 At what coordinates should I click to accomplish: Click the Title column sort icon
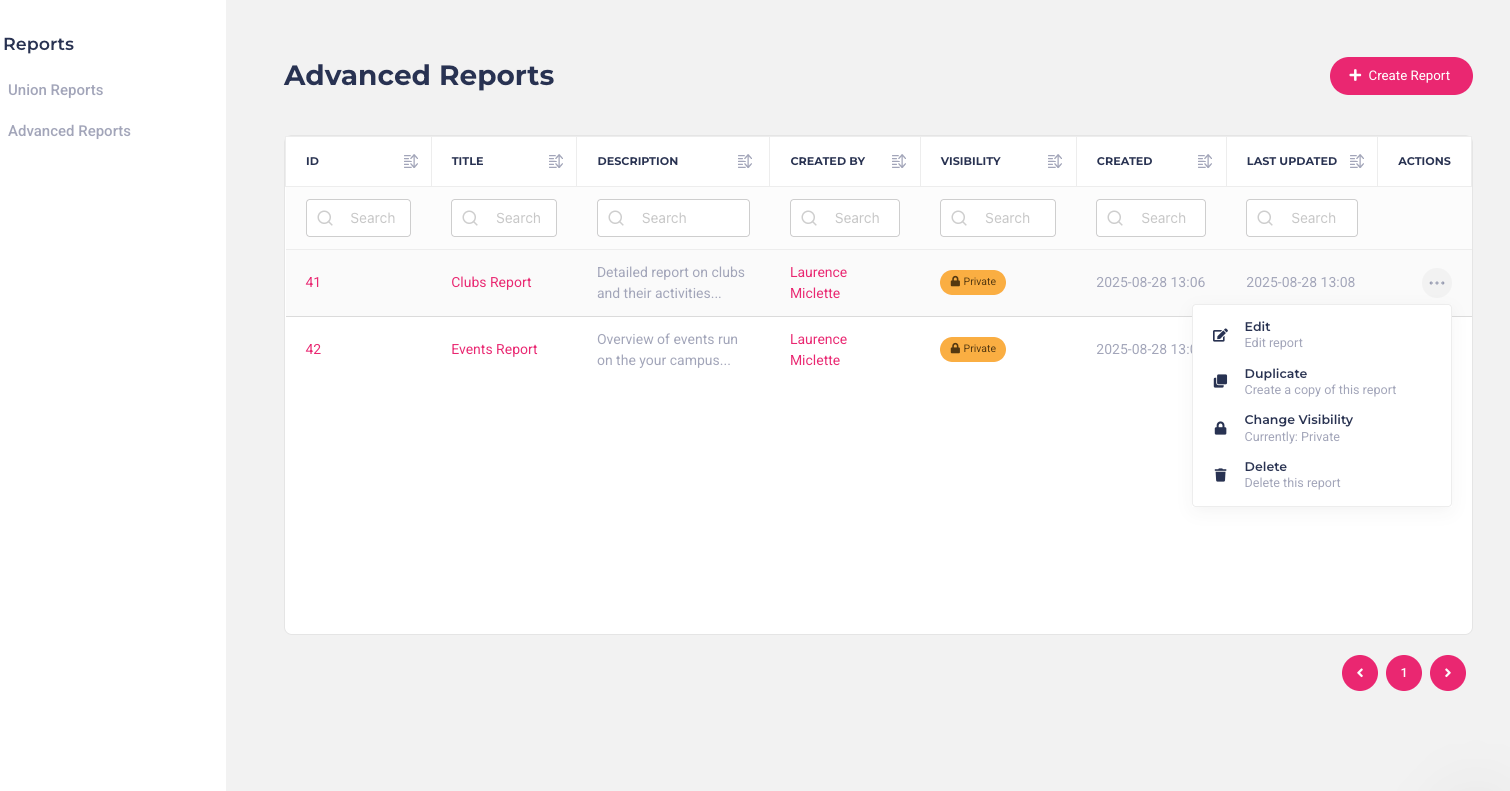click(x=556, y=161)
